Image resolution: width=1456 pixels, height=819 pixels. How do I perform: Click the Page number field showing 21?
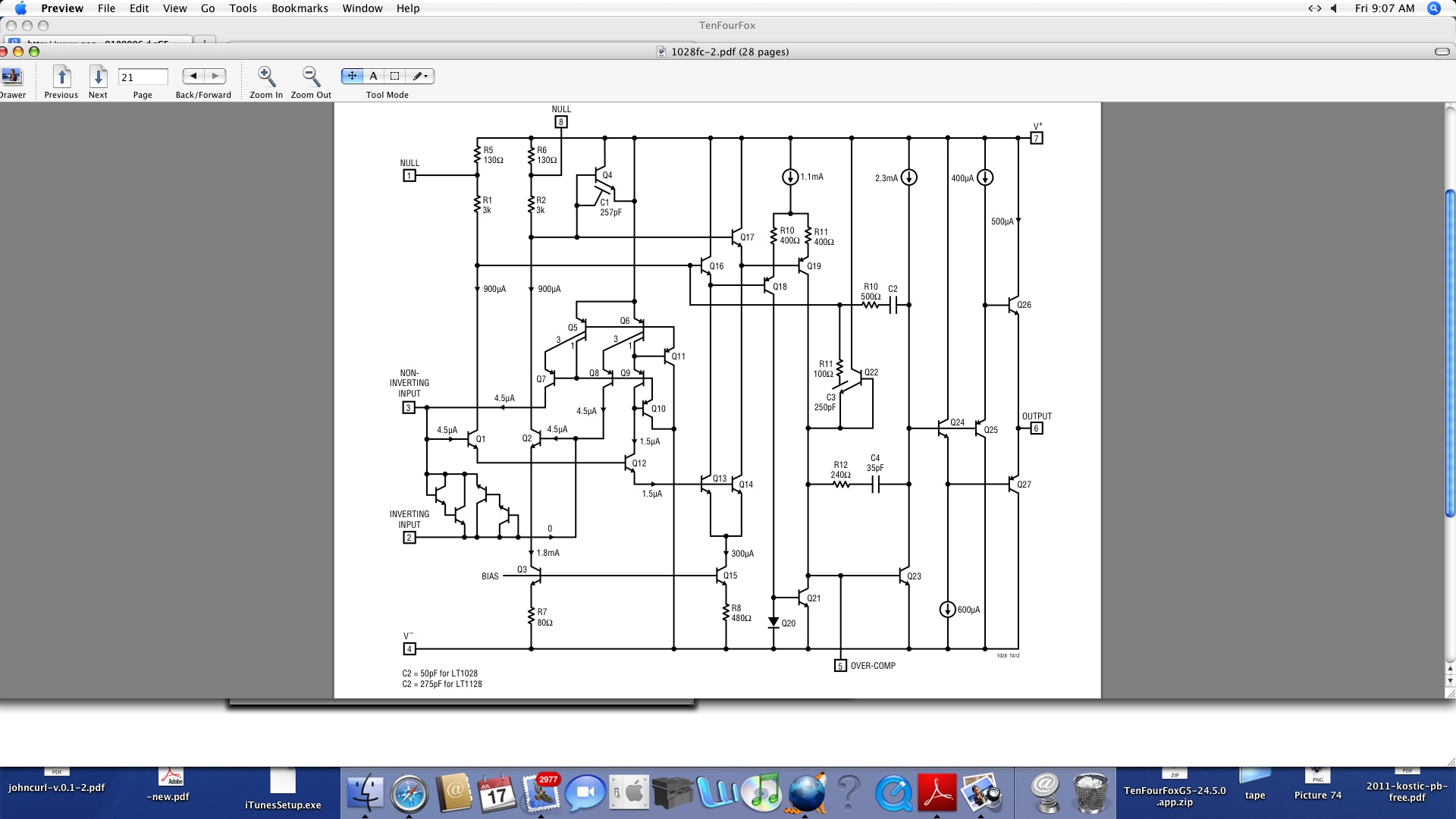(143, 77)
